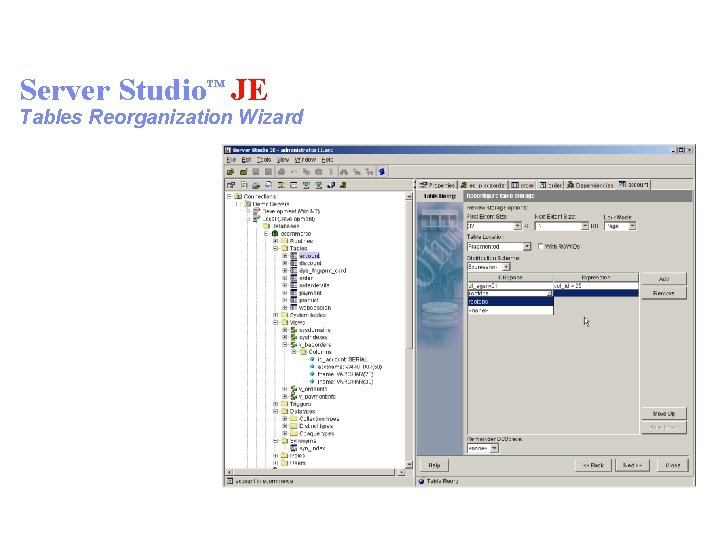Screen dimensions: 720x540
Task: Select the account table in the tree
Action: 309,256
